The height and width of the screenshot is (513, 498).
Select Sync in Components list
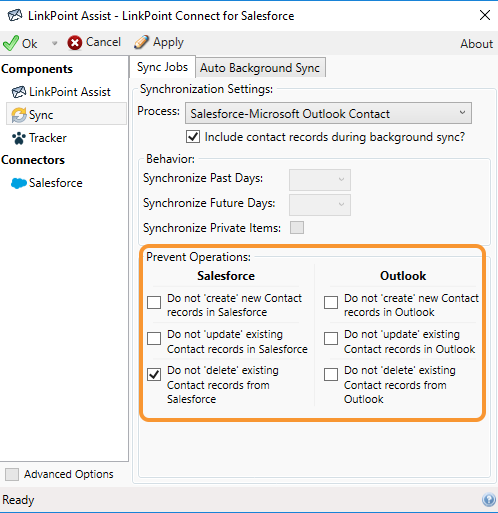66,115
